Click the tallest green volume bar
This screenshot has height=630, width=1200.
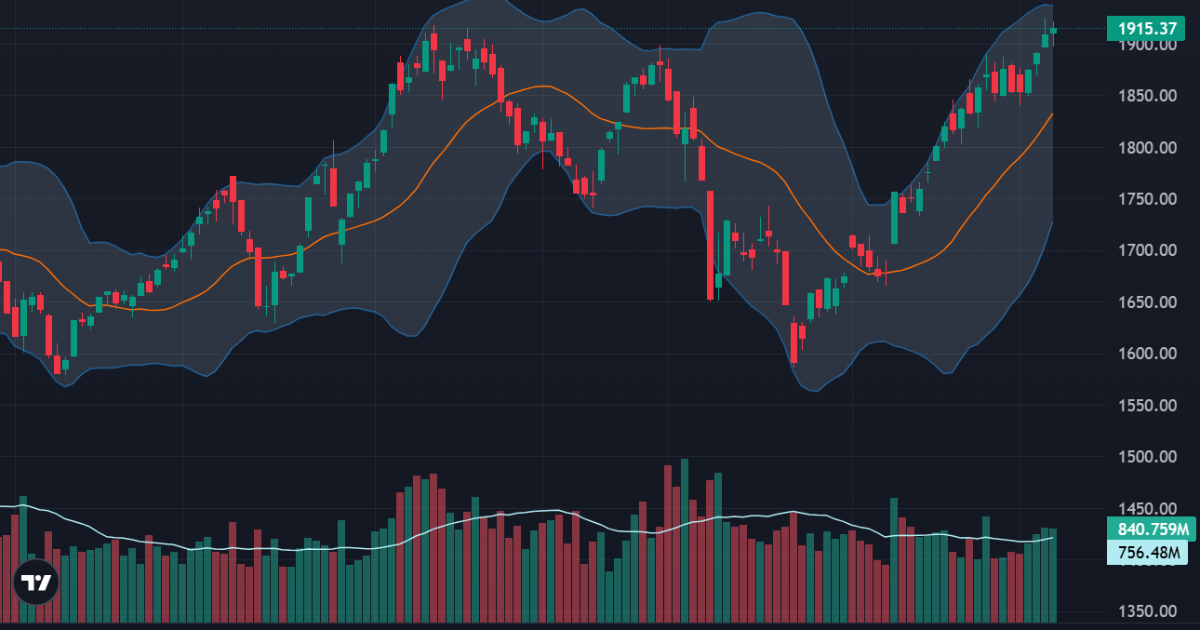685,540
